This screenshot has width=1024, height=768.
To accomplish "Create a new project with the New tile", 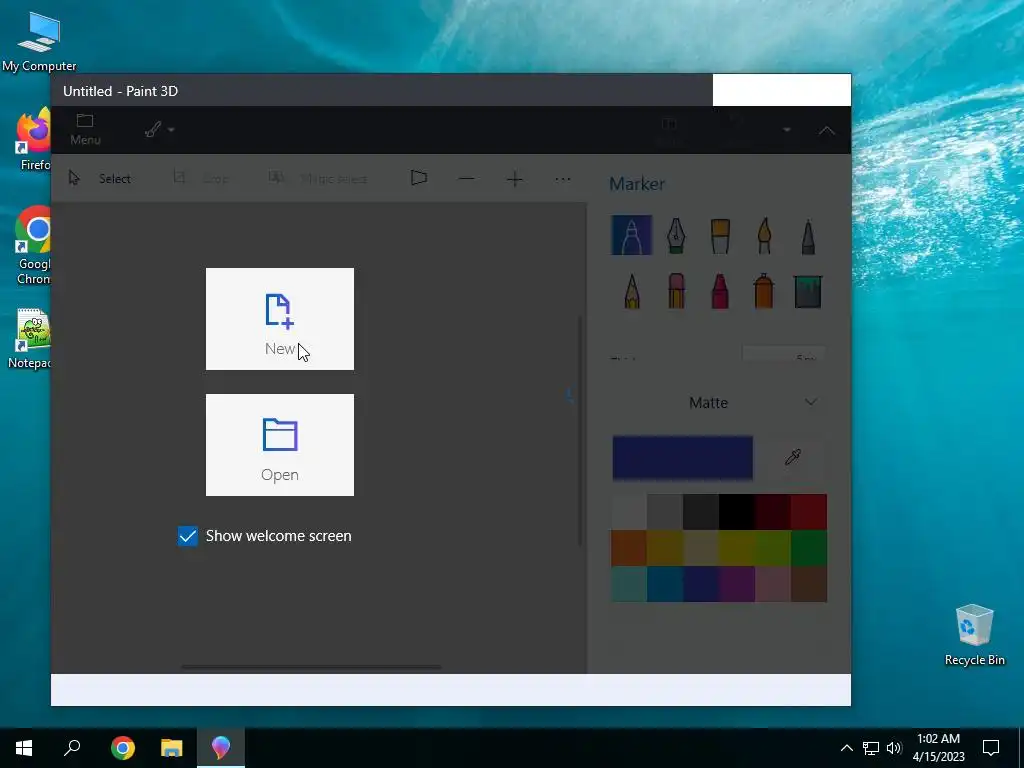I will pos(280,319).
